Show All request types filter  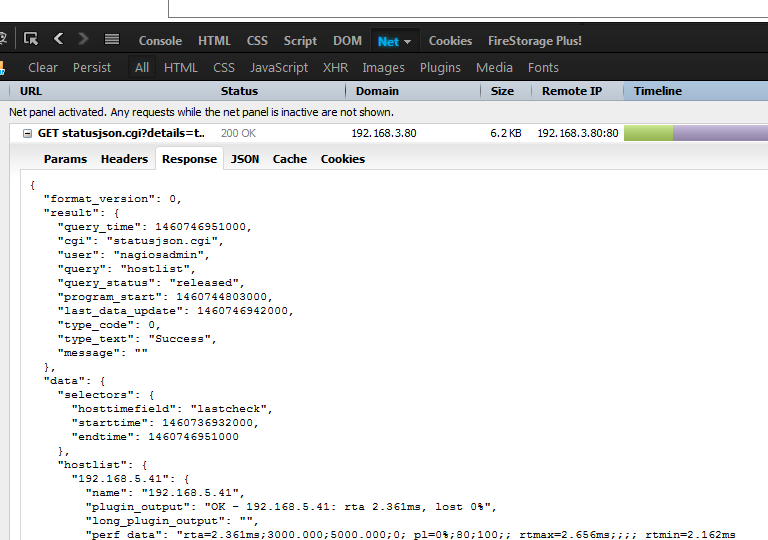tap(142, 68)
